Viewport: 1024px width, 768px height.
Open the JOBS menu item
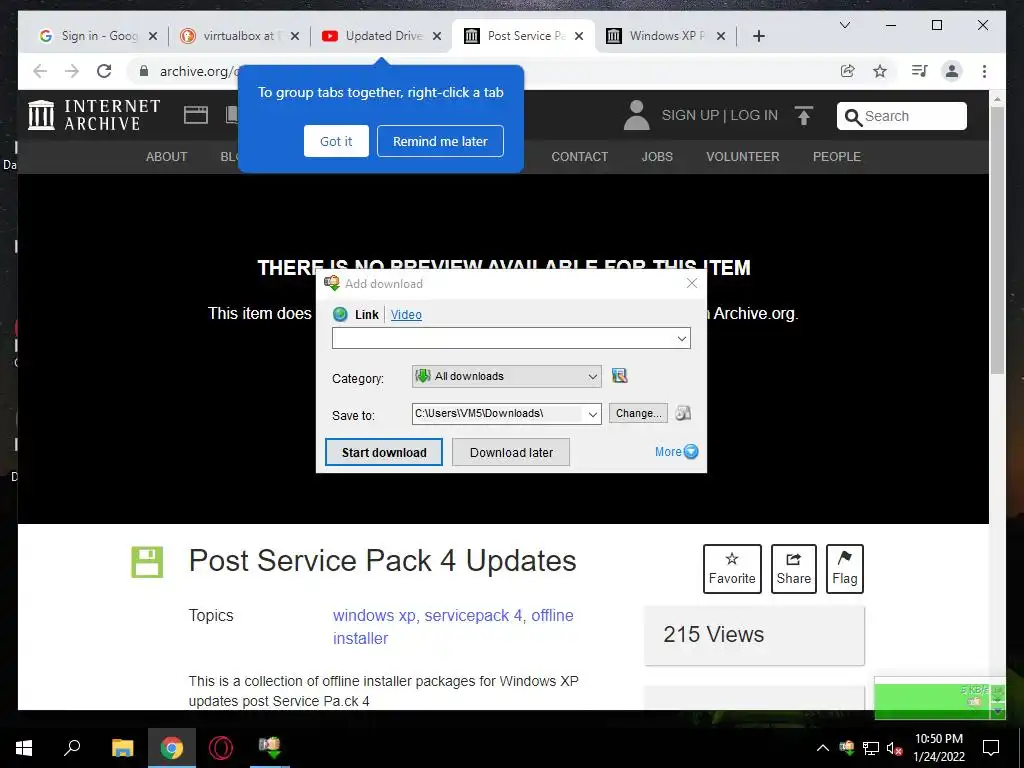pyautogui.click(x=657, y=157)
